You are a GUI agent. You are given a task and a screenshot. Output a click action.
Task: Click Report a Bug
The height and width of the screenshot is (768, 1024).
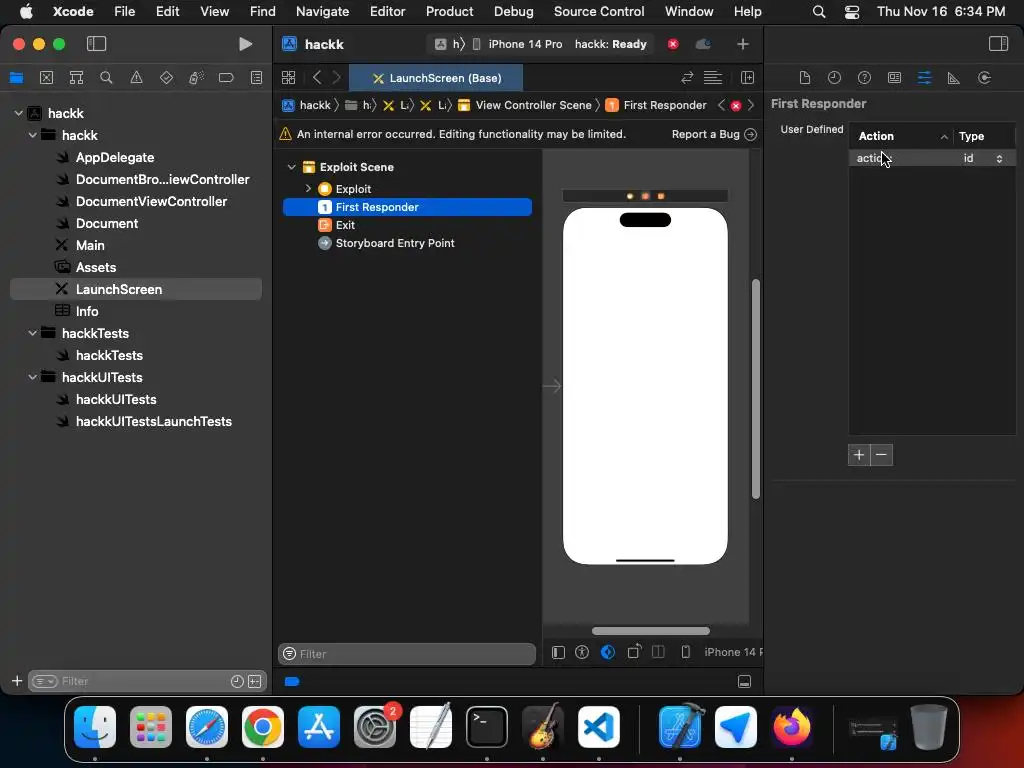pos(714,134)
